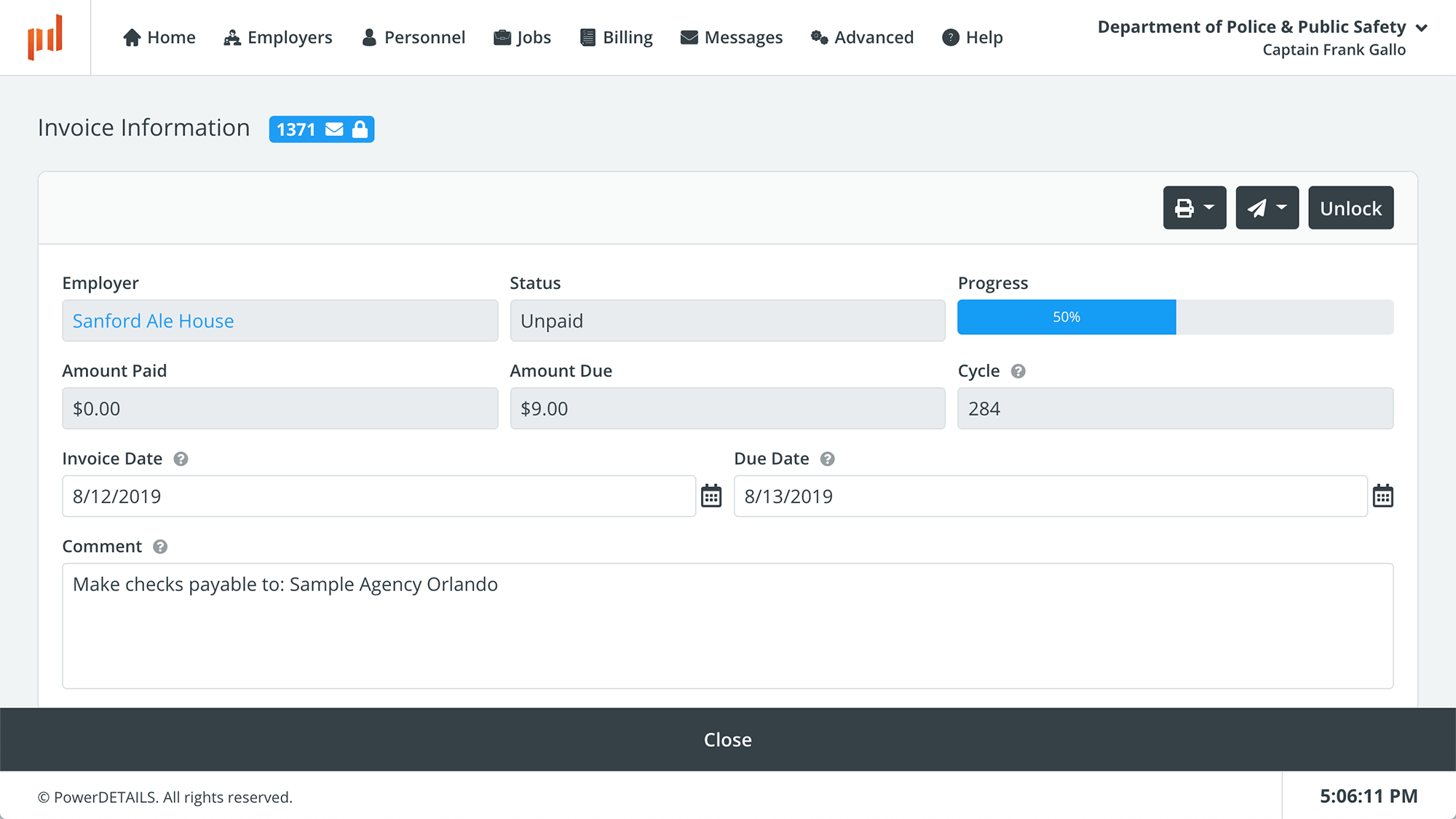The image size is (1456, 819).
Task: Click the lock icon in the invoice badge
Action: coord(360,129)
